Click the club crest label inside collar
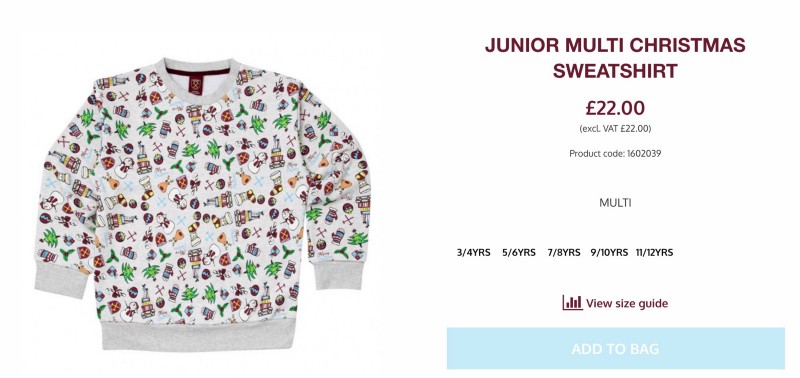 (x=194, y=85)
